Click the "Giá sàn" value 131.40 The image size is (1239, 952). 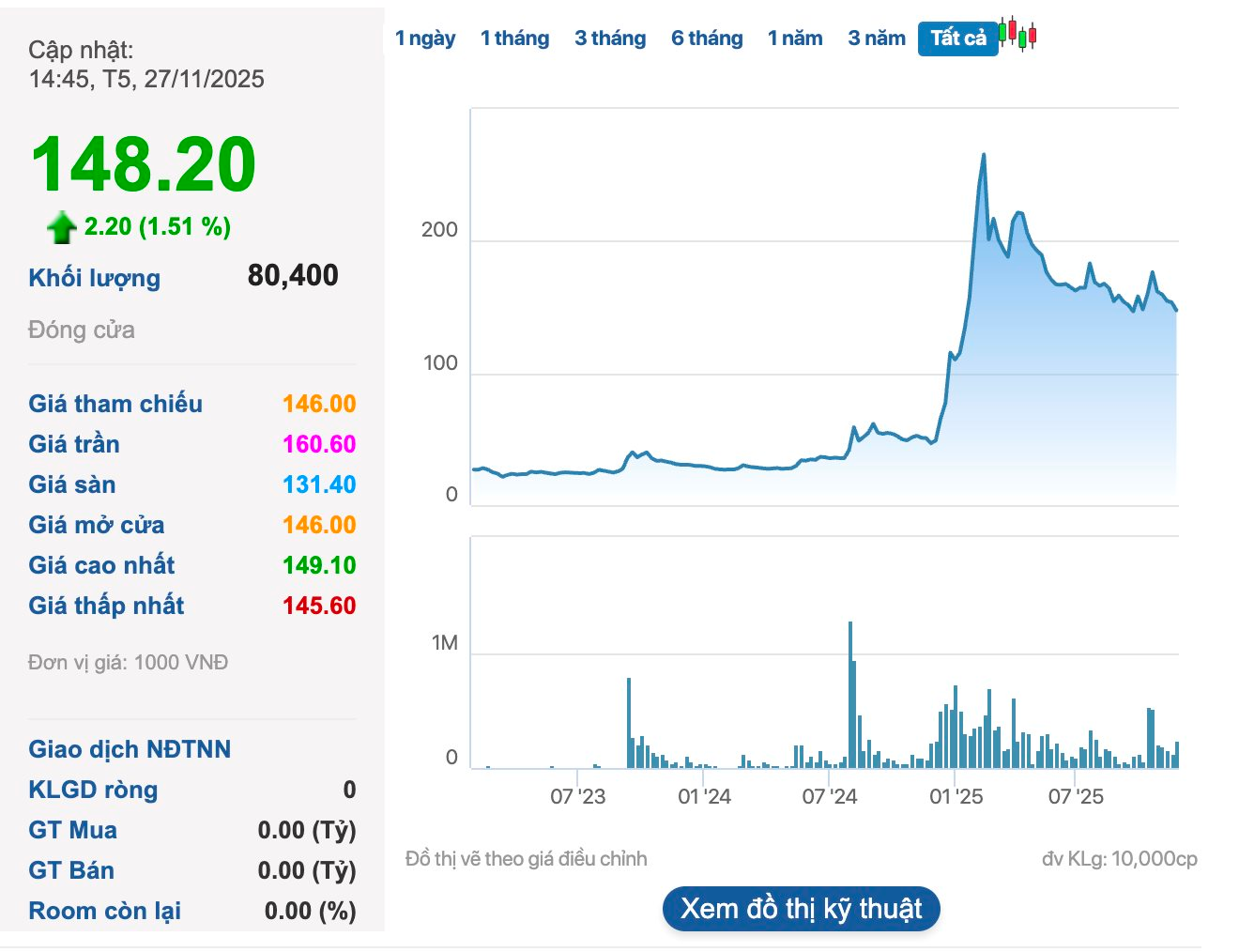tap(319, 484)
